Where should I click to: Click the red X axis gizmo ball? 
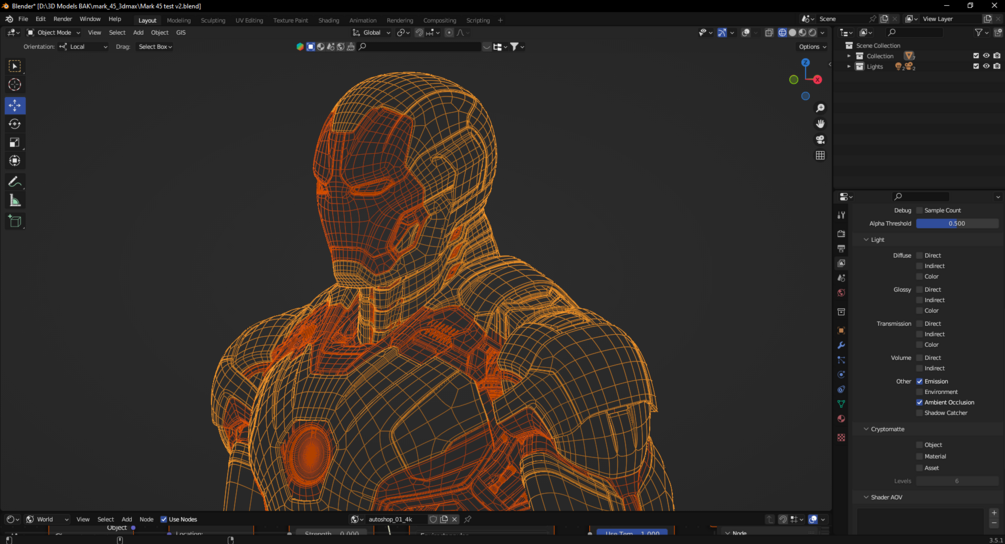click(x=817, y=79)
